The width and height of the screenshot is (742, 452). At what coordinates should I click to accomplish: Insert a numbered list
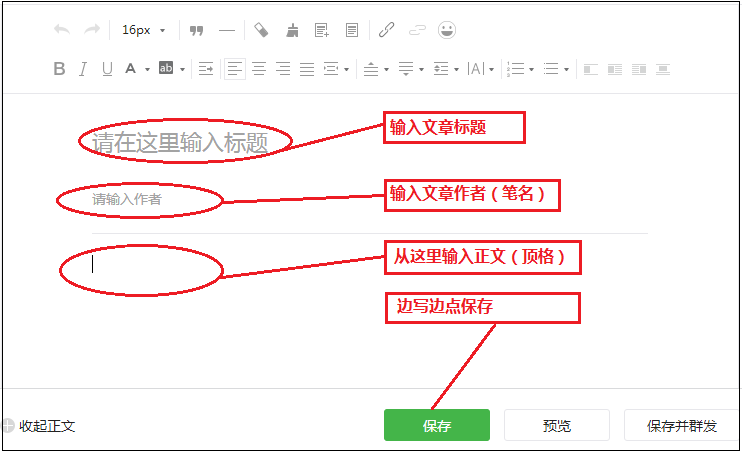(x=515, y=69)
